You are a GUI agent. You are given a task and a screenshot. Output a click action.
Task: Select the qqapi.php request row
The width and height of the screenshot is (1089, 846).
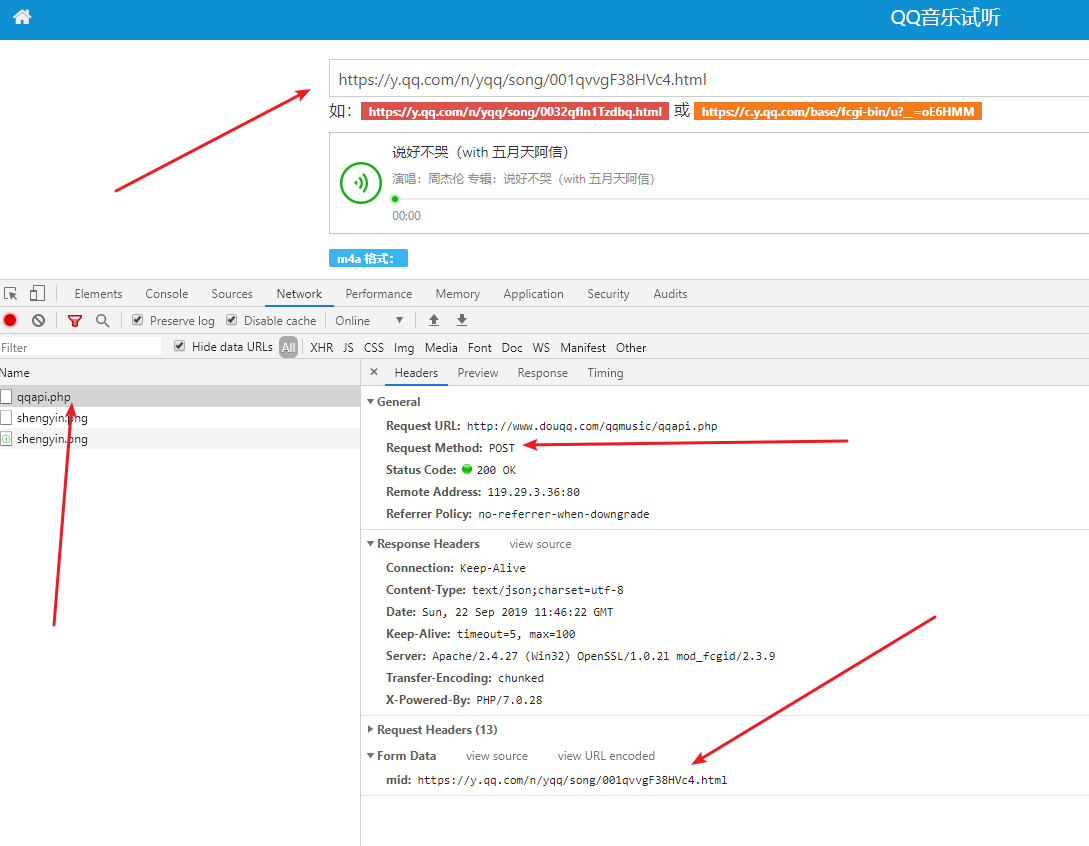coord(180,397)
